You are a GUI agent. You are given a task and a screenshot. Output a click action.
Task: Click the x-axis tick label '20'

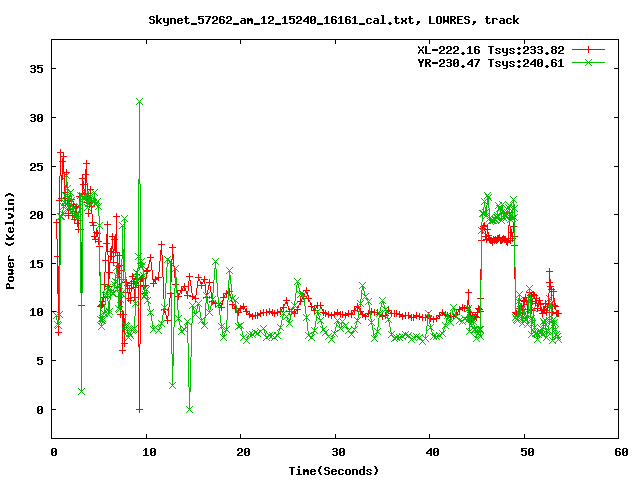point(243,452)
